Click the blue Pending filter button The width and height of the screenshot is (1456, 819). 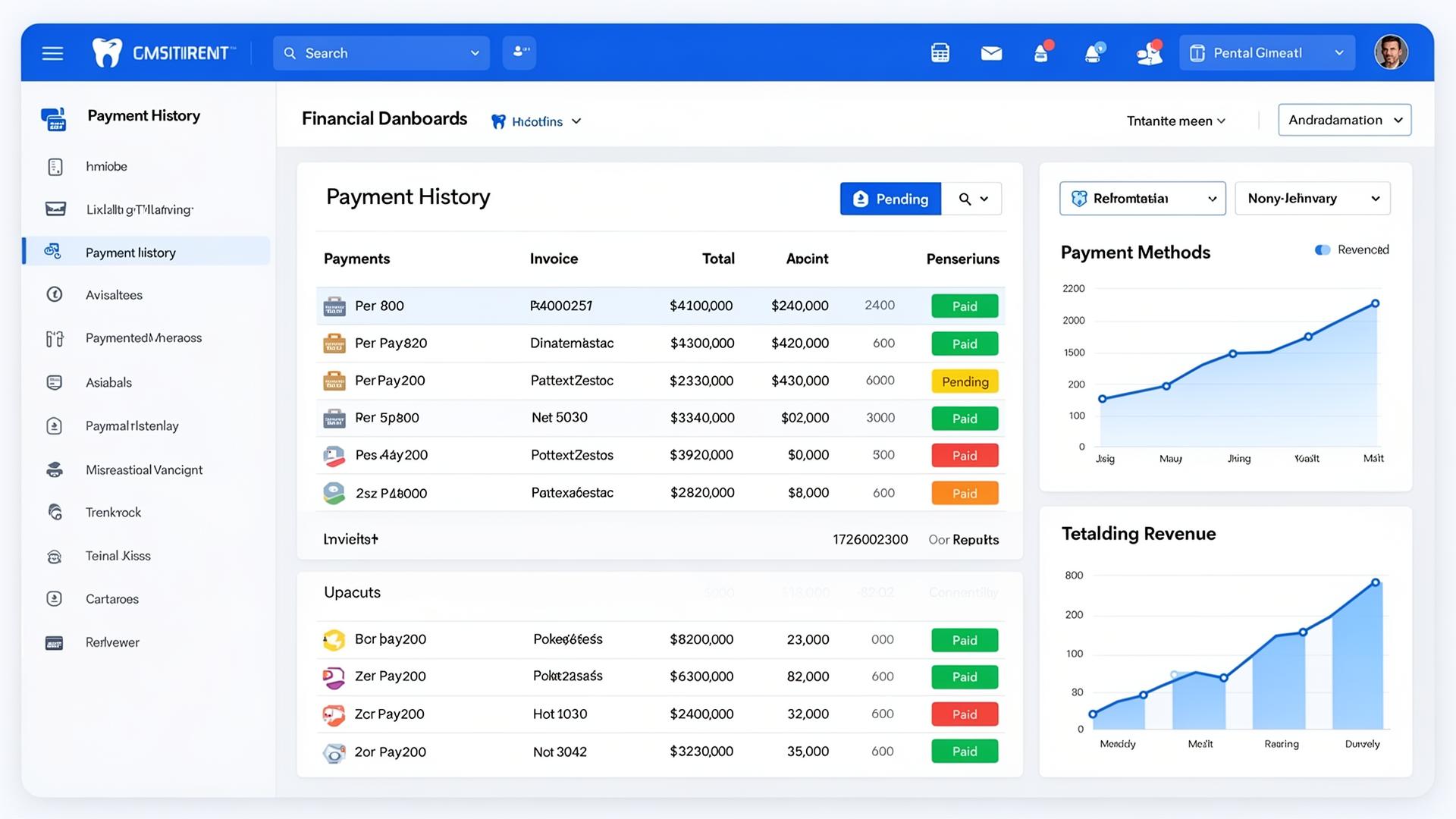(x=890, y=199)
